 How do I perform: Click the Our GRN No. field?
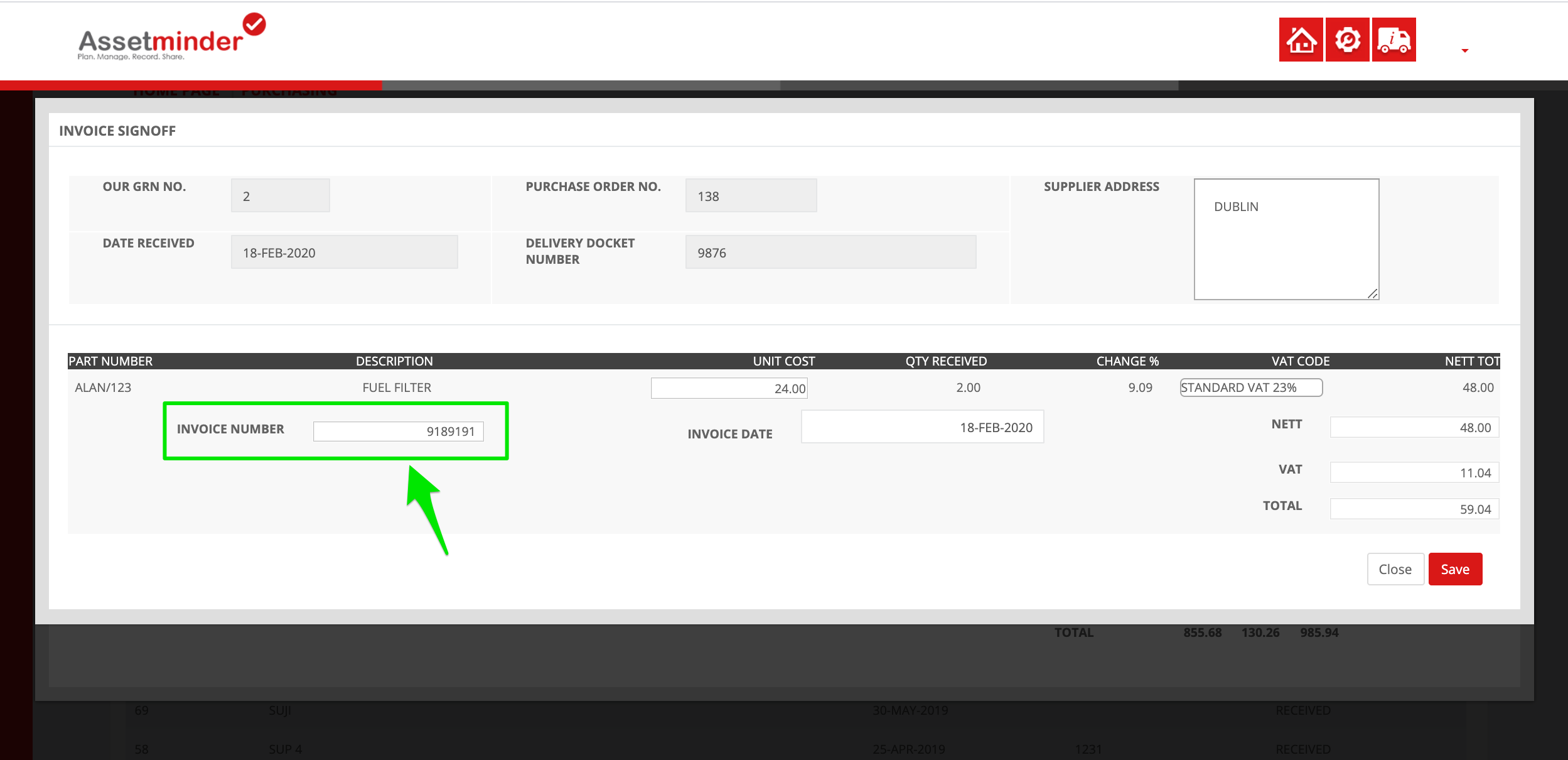click(x=280, y=196)
